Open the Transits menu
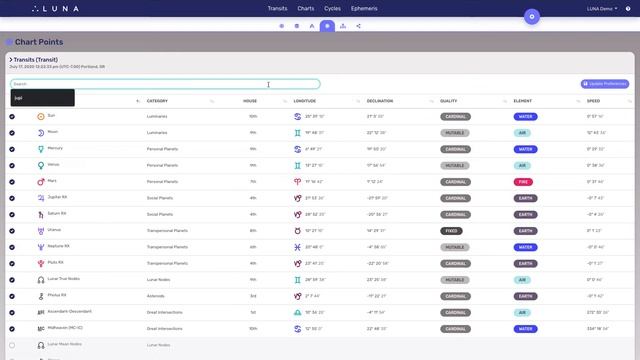 click(278, 9)
